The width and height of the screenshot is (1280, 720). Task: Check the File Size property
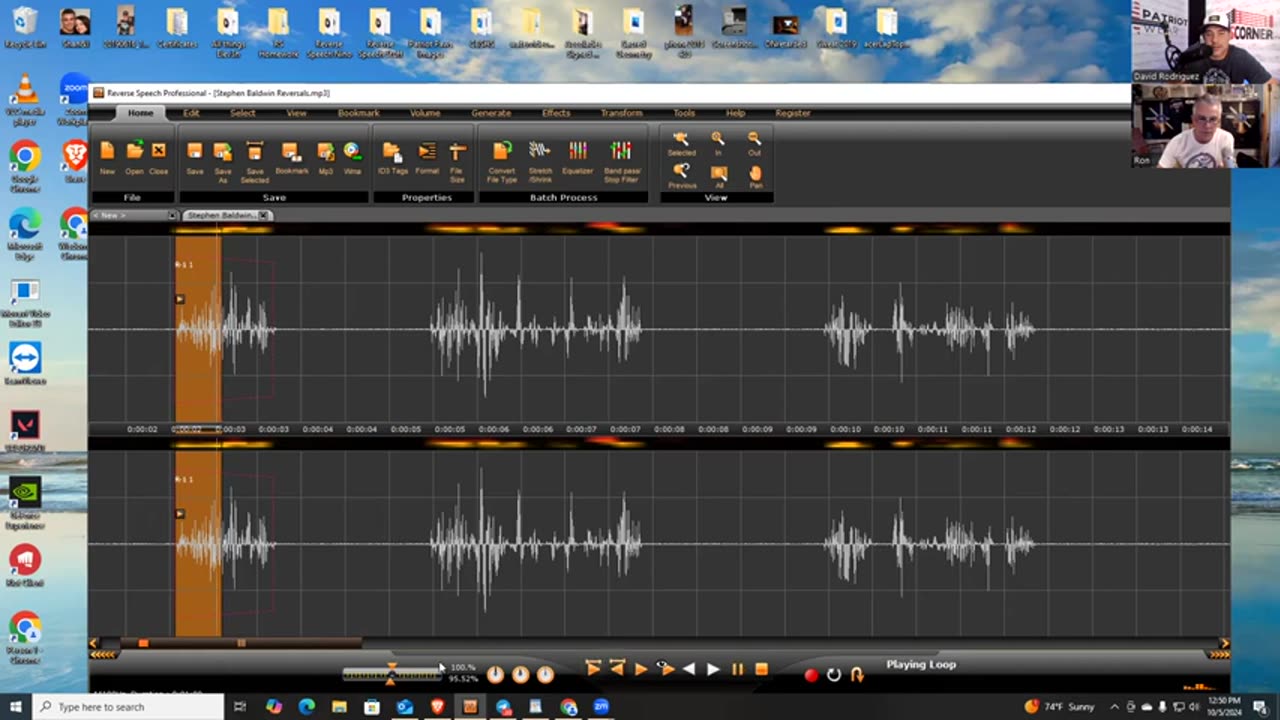[x=457, y=160]
